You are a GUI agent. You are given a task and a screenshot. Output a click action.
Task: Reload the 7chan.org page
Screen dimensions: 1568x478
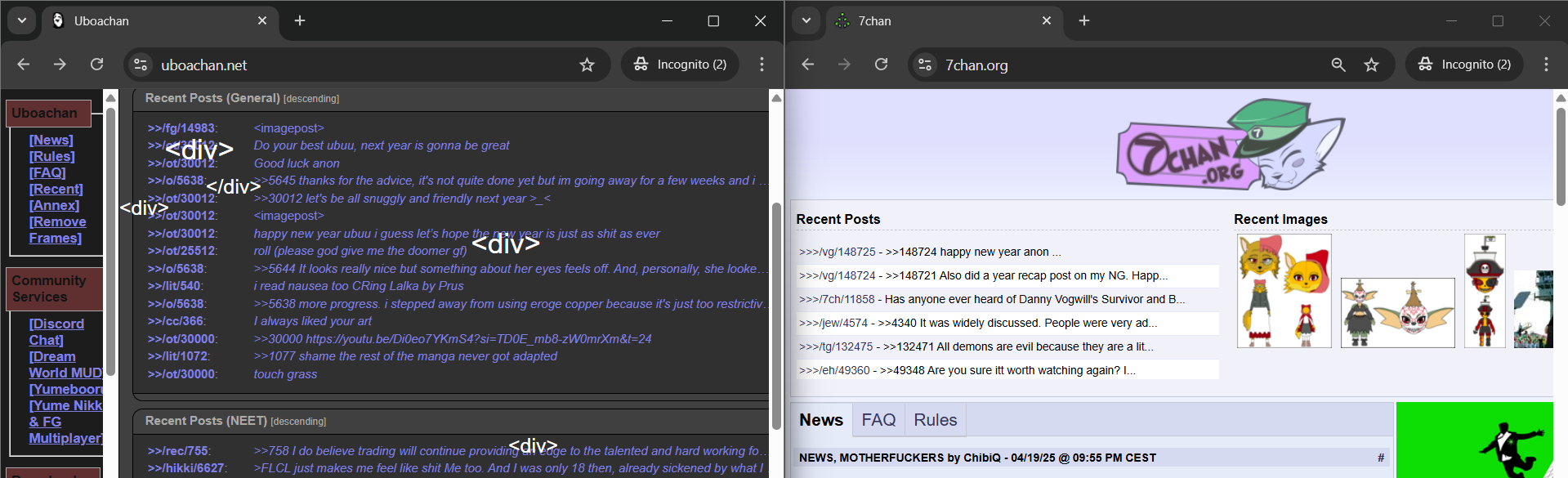(x=881, y=65)
